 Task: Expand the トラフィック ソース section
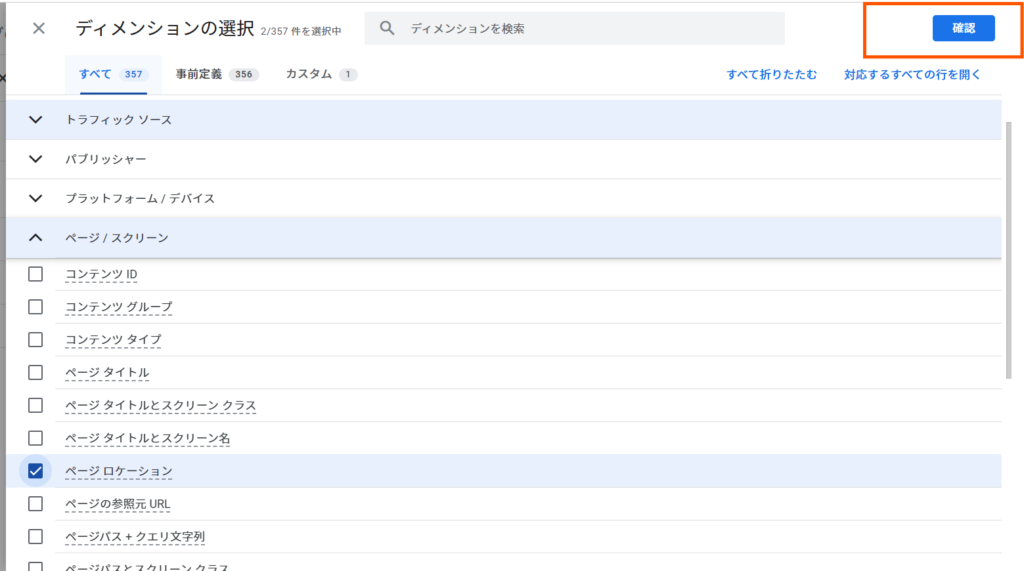pyautogui.click(x=36, y=120)
